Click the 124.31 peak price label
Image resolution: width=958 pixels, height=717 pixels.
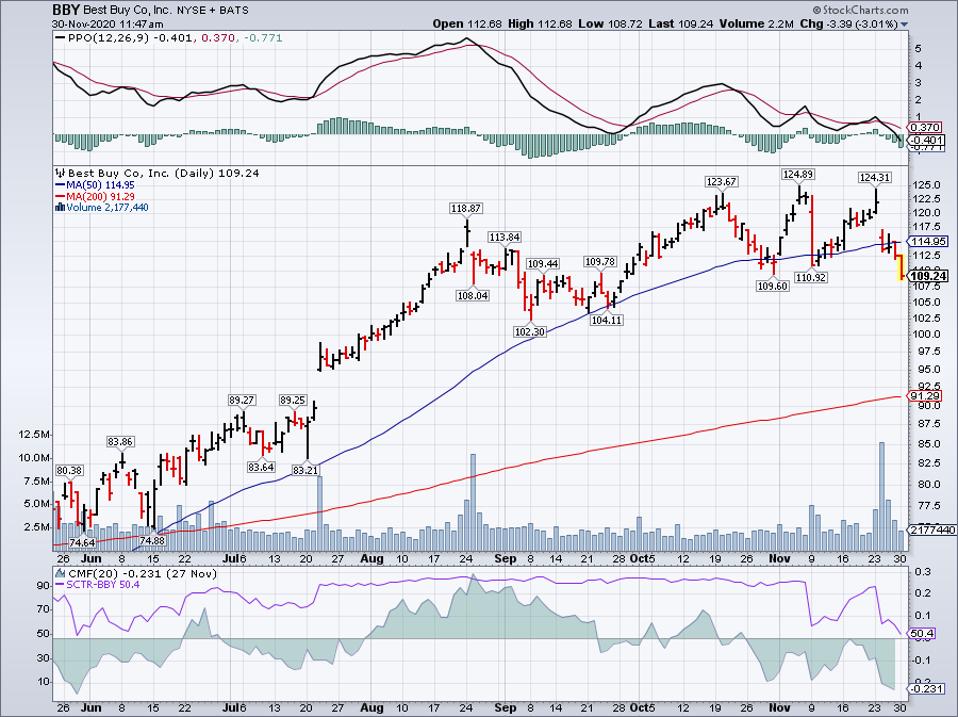[874, 178]
